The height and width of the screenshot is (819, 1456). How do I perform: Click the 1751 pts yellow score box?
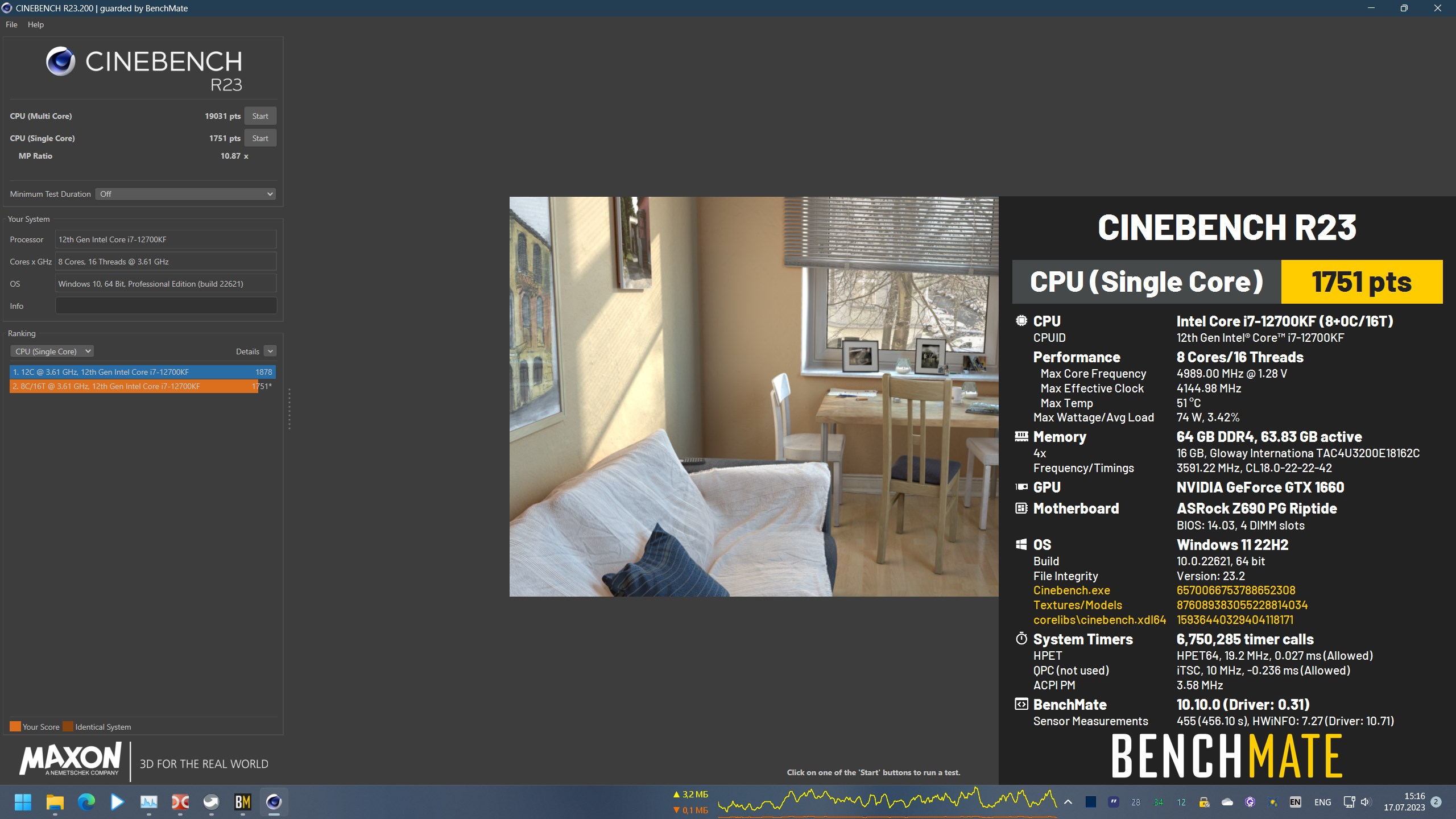pos(1362,282)
